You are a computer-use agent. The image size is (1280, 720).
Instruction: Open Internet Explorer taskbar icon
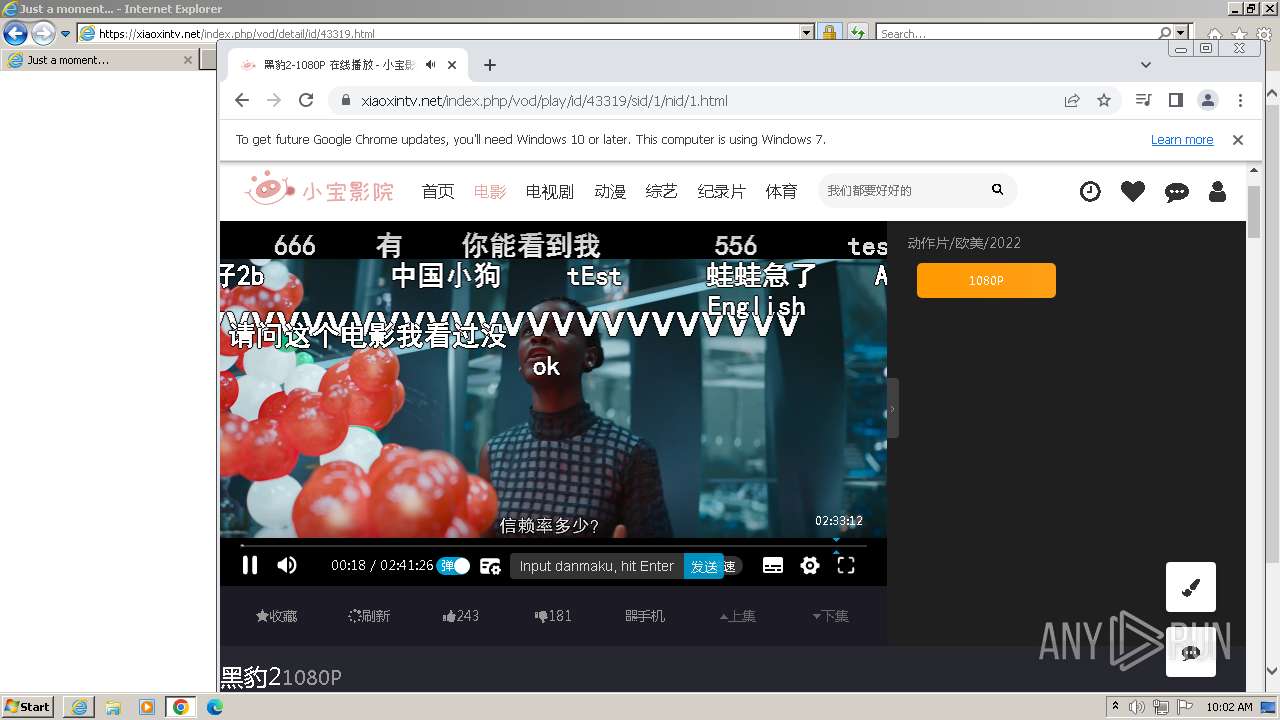point(79,707)
